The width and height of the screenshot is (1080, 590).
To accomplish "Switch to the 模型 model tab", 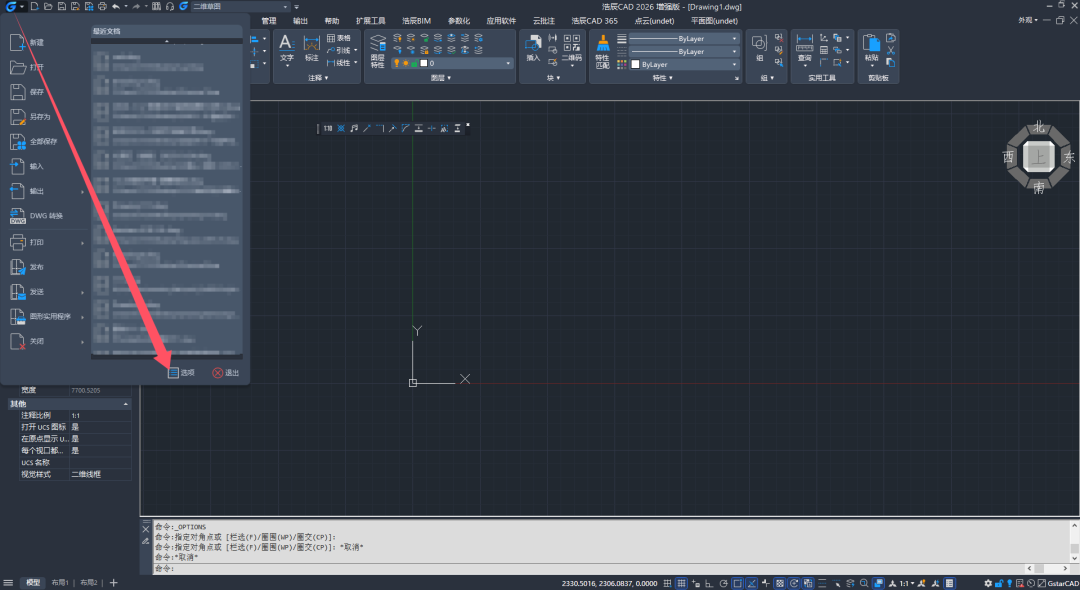I will [x=32, y=582].
